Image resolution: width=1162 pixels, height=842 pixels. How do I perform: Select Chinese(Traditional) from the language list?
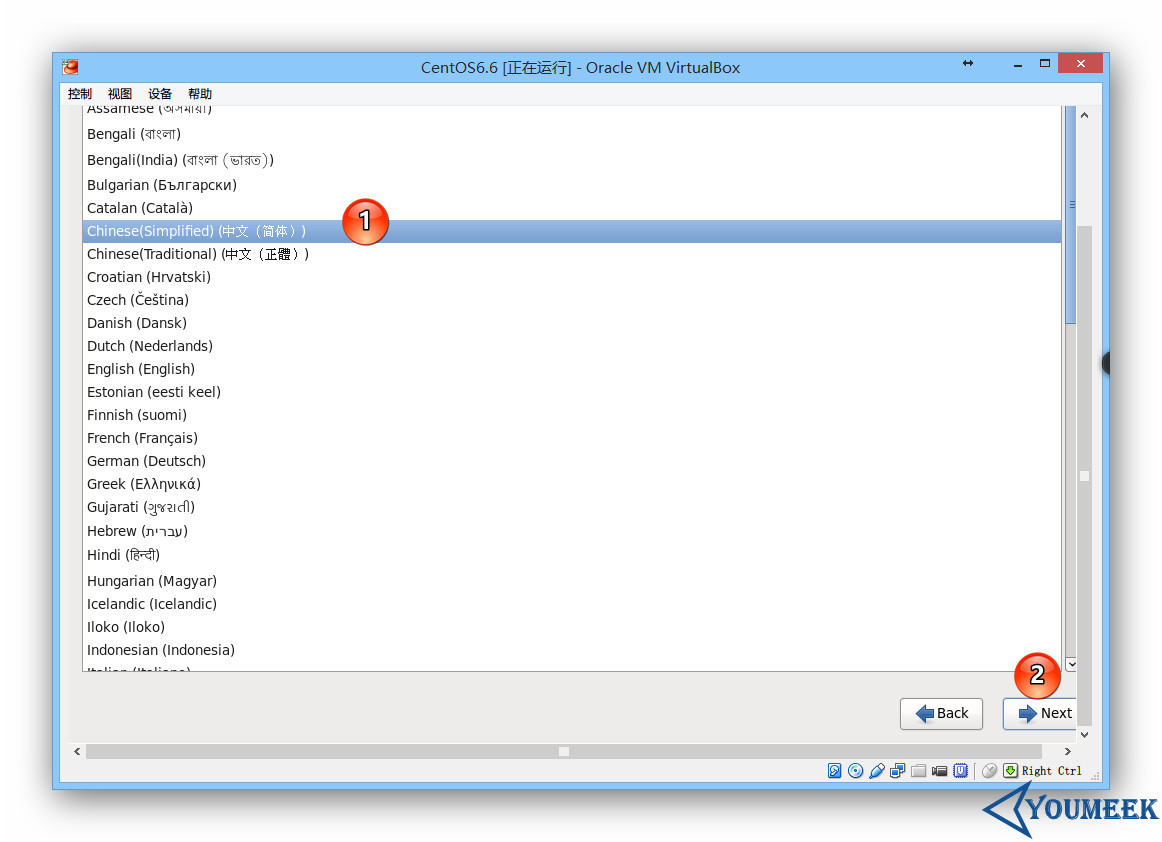[x=197, y=253]
